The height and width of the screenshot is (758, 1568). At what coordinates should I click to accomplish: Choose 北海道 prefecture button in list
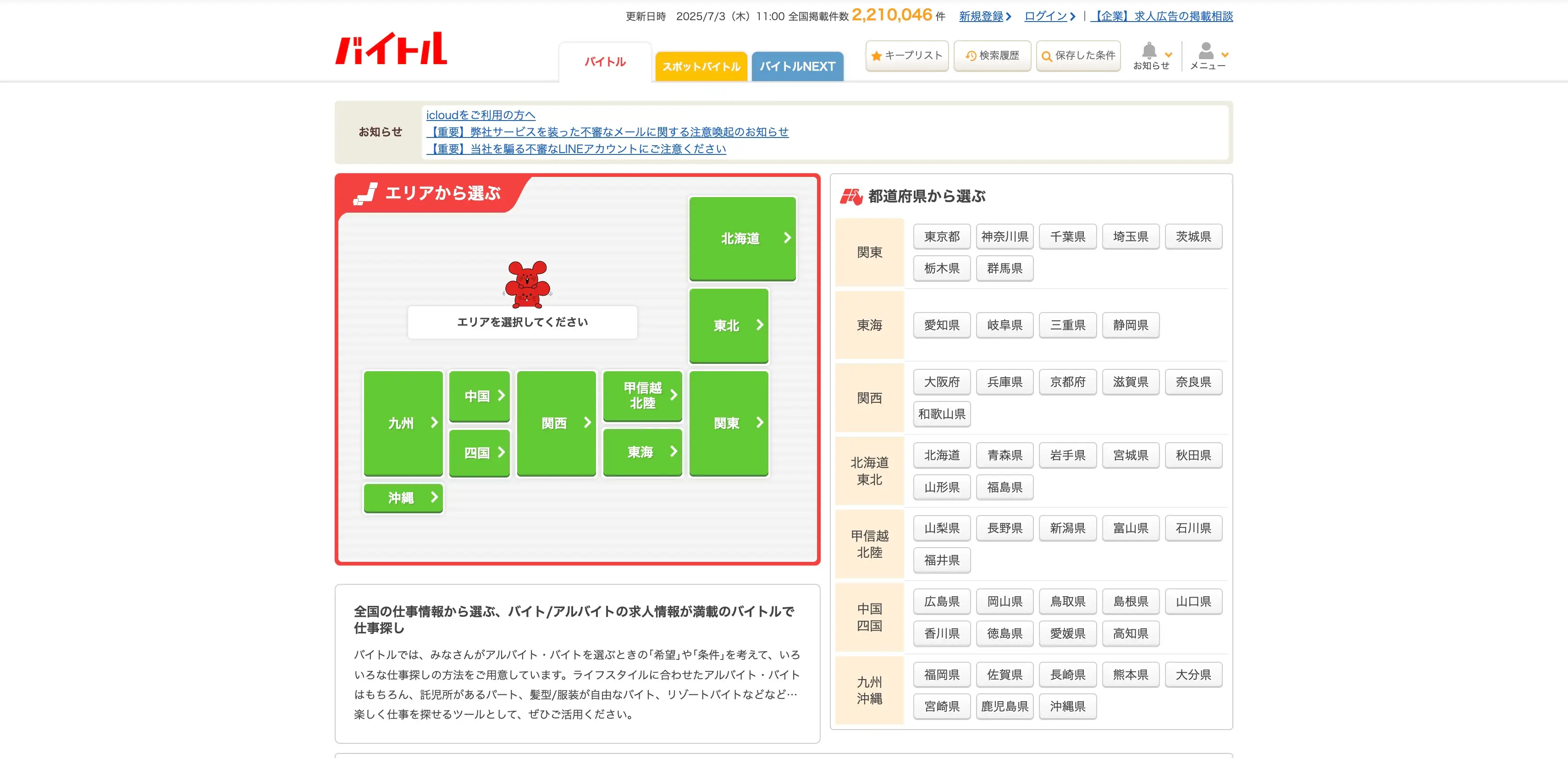click(942, 455)
